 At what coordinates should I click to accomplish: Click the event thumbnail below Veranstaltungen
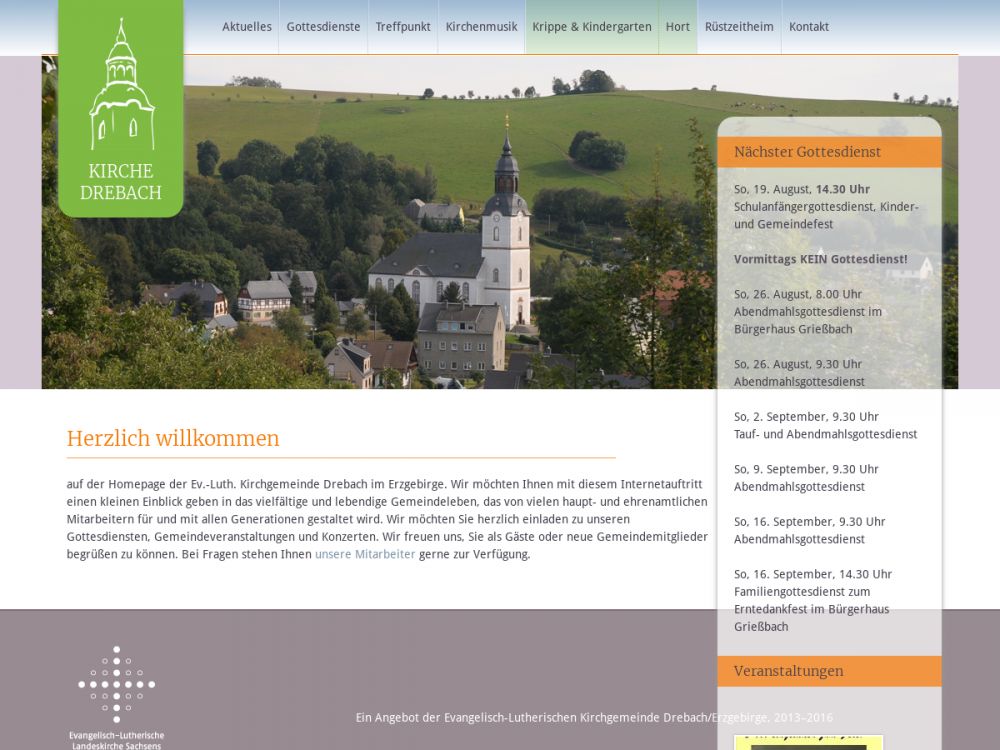point(808,742)
